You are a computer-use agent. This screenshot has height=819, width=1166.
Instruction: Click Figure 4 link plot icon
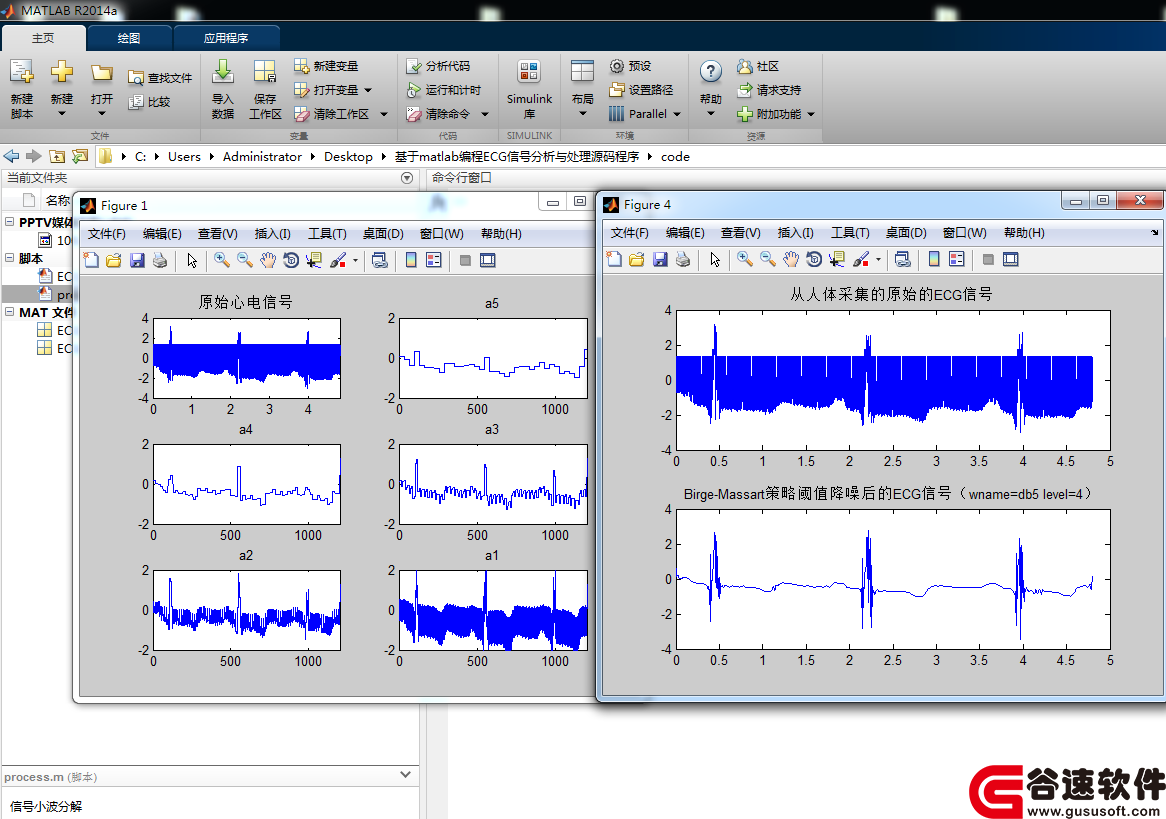903,260
